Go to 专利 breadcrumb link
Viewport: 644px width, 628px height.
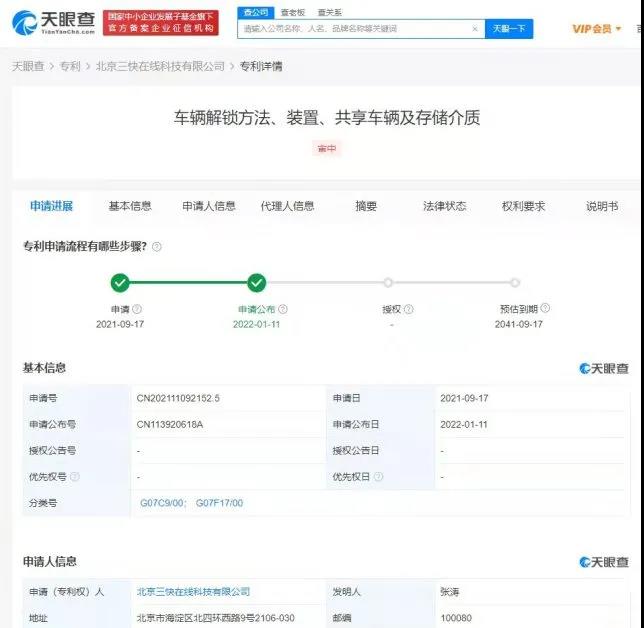[70, 66]
